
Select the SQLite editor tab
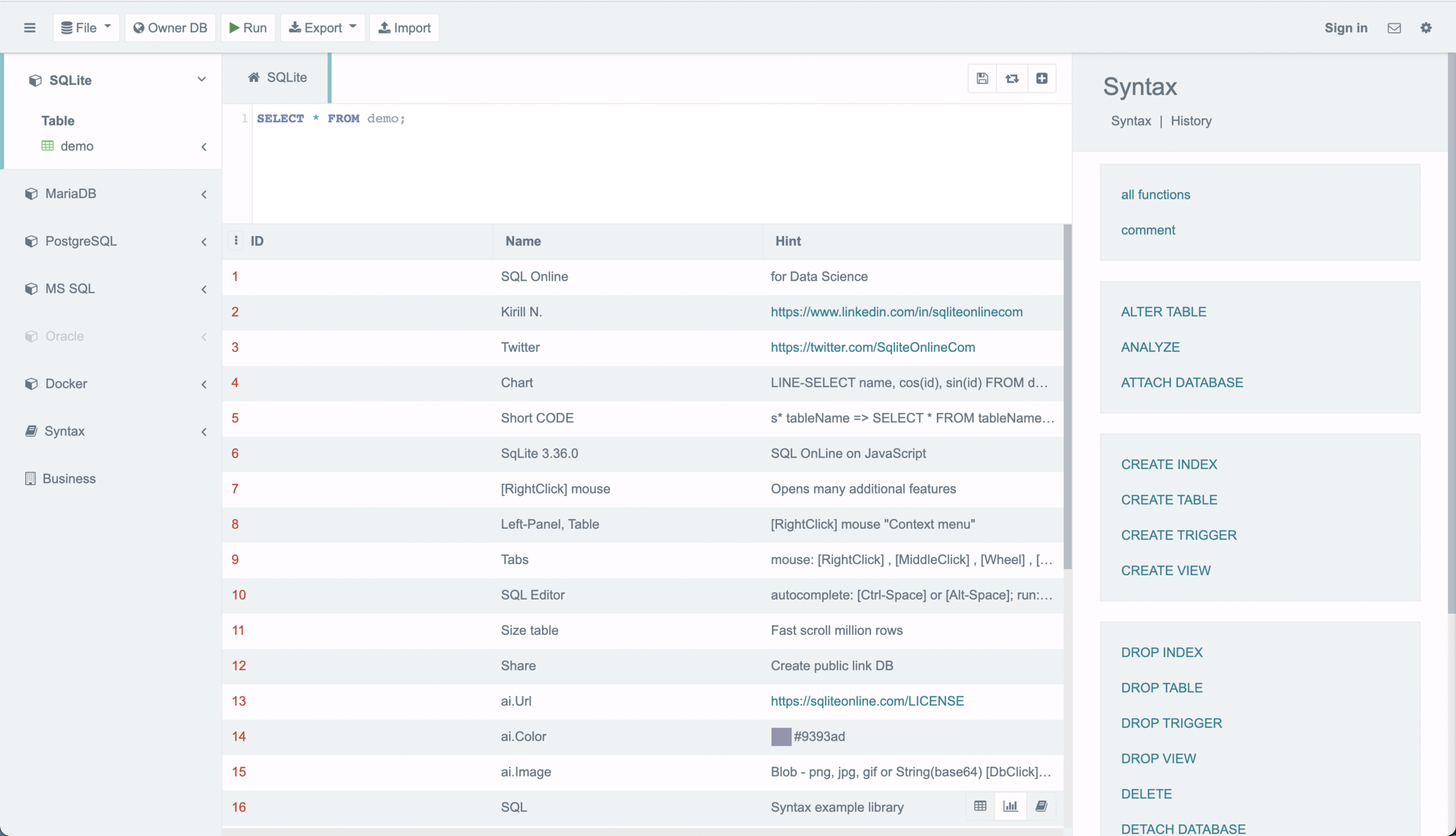[x=277, y=78]
